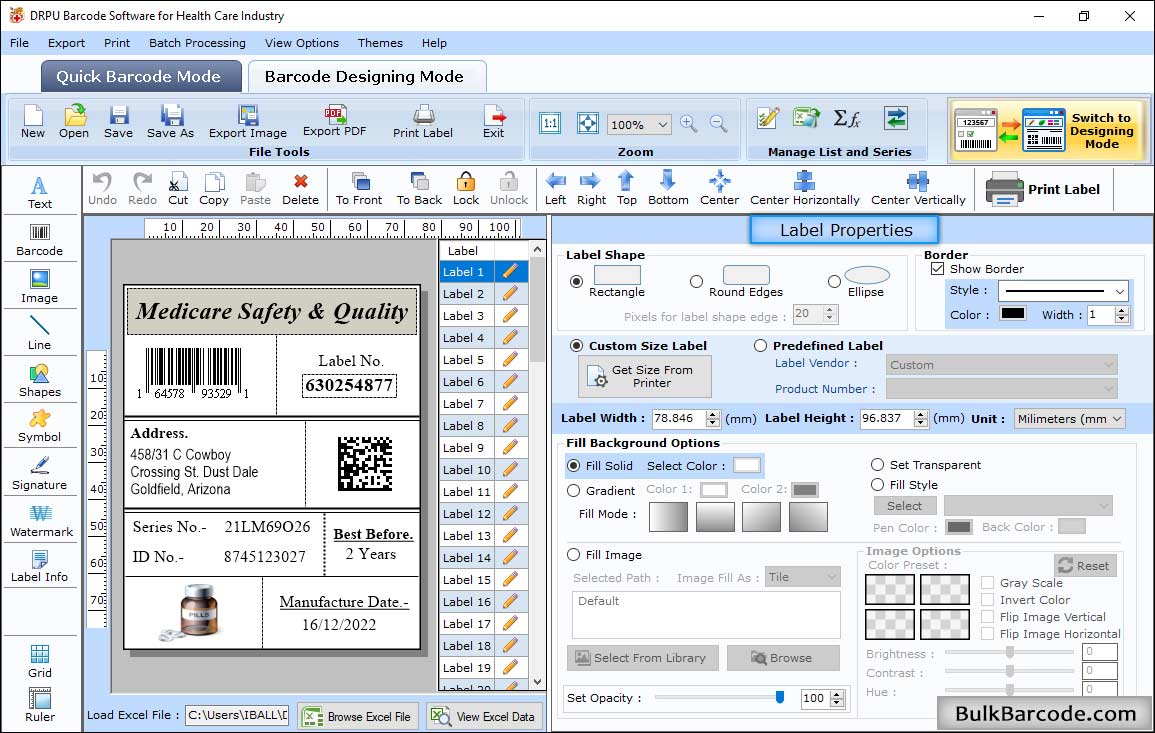1155x733 pixels.
Task: Select Fill Image option
Action: click(x=573, y=555)
